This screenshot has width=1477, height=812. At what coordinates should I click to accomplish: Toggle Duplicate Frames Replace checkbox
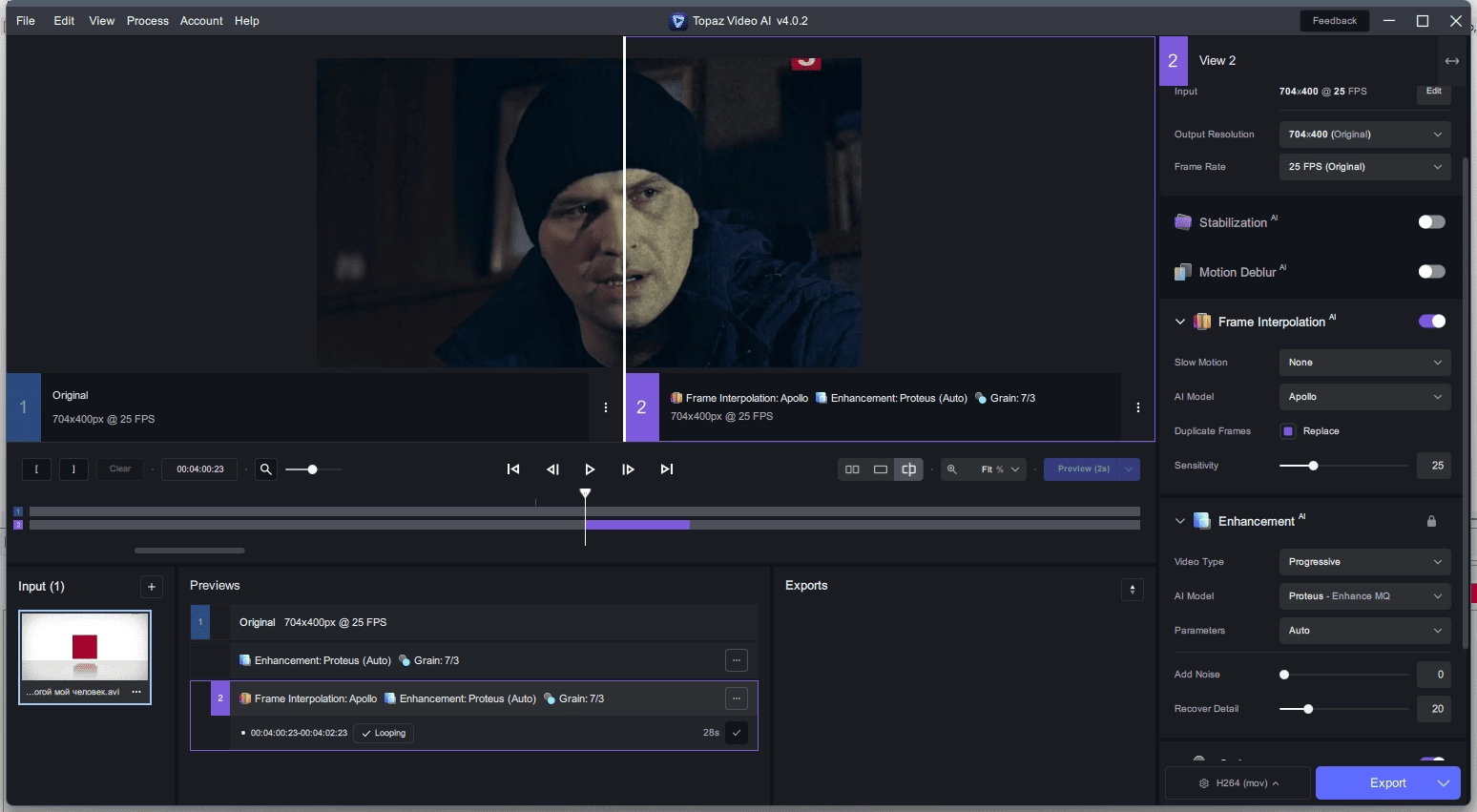pos(1288,431)
